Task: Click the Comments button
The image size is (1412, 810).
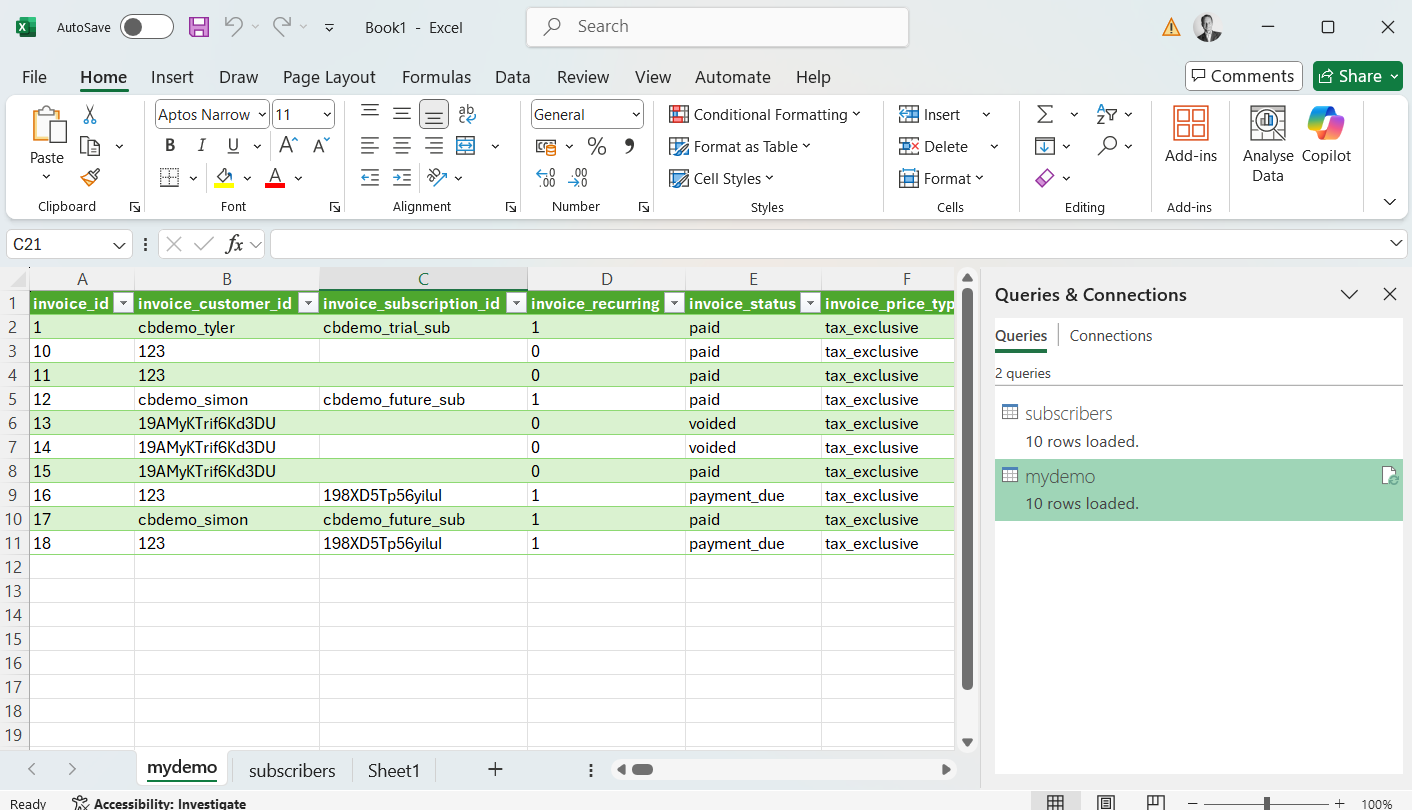Action: (1243, 76)
